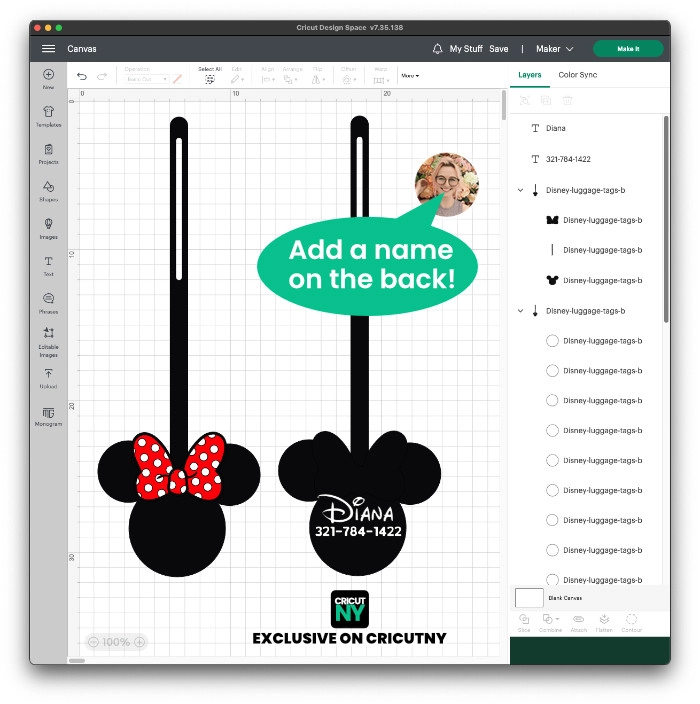Click the Group icon in Layers panel

click(524, 101)
